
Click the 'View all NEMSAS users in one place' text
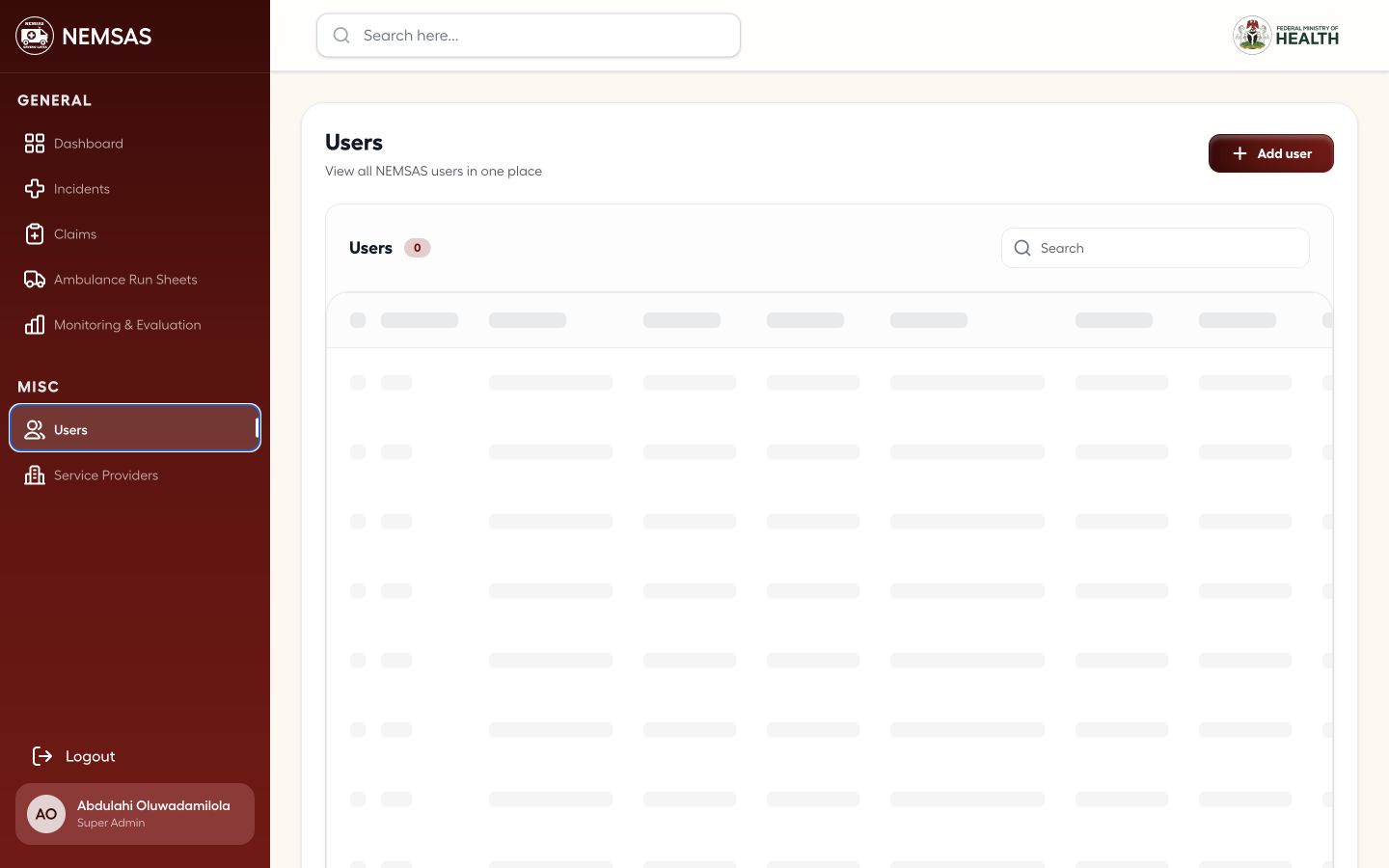click(433, 171)
